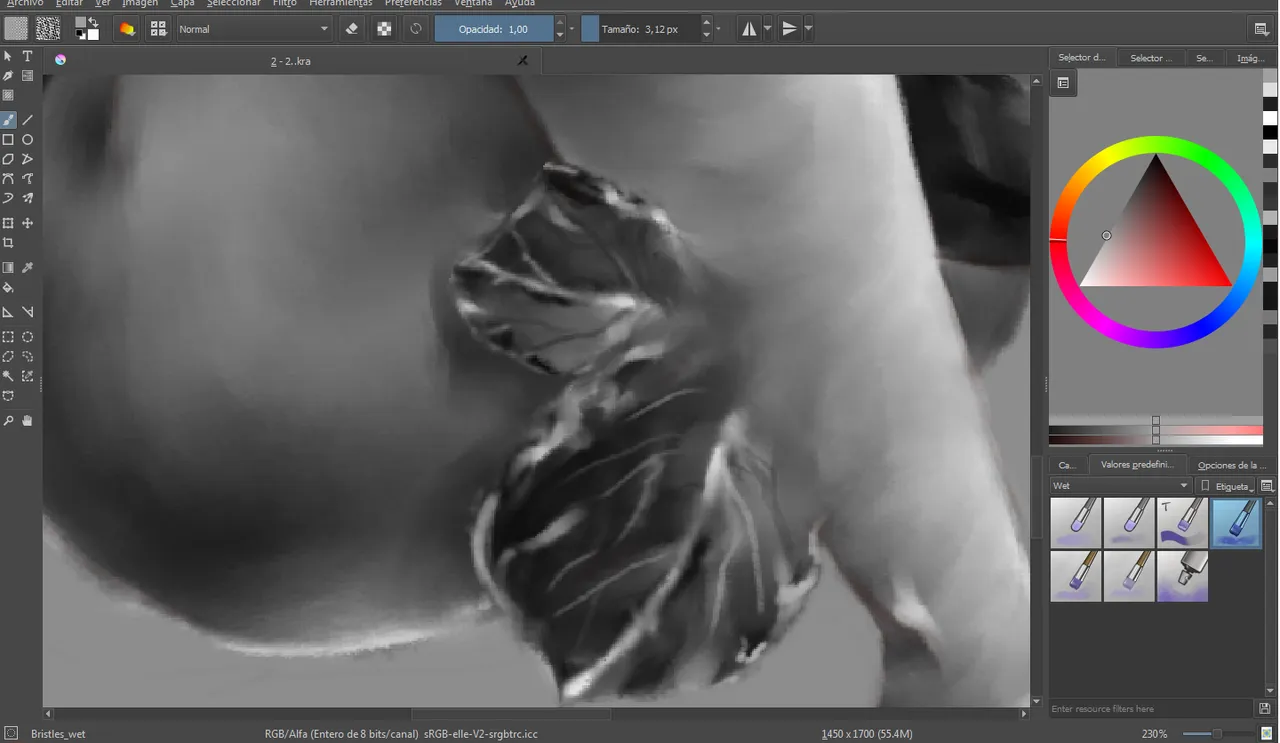Select the Polygonal Selection tool
1280x743 pixels.
coord(8,357)
